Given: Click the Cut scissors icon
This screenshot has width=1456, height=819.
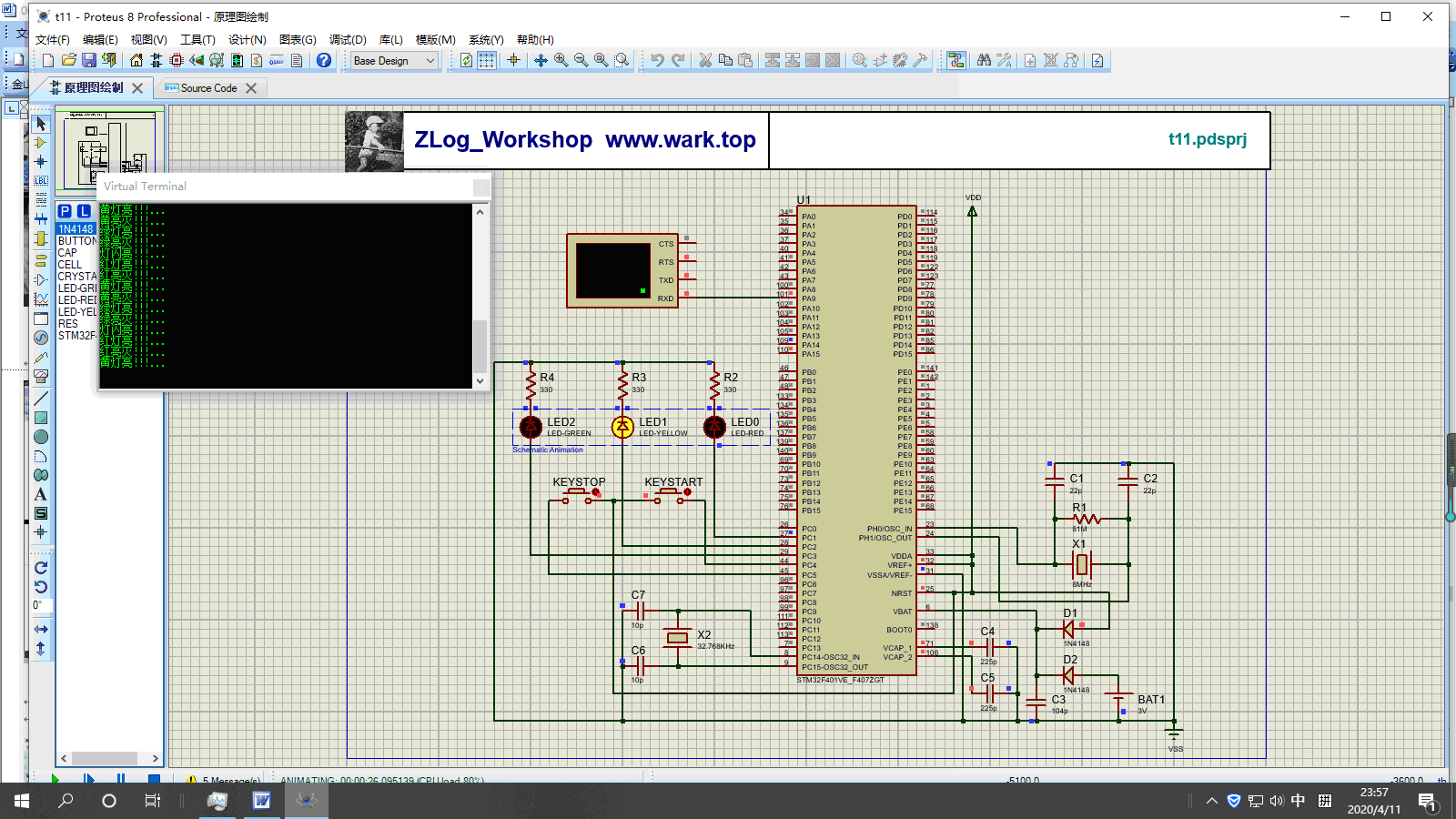Looking at the screenshot, I should (705, 60).
